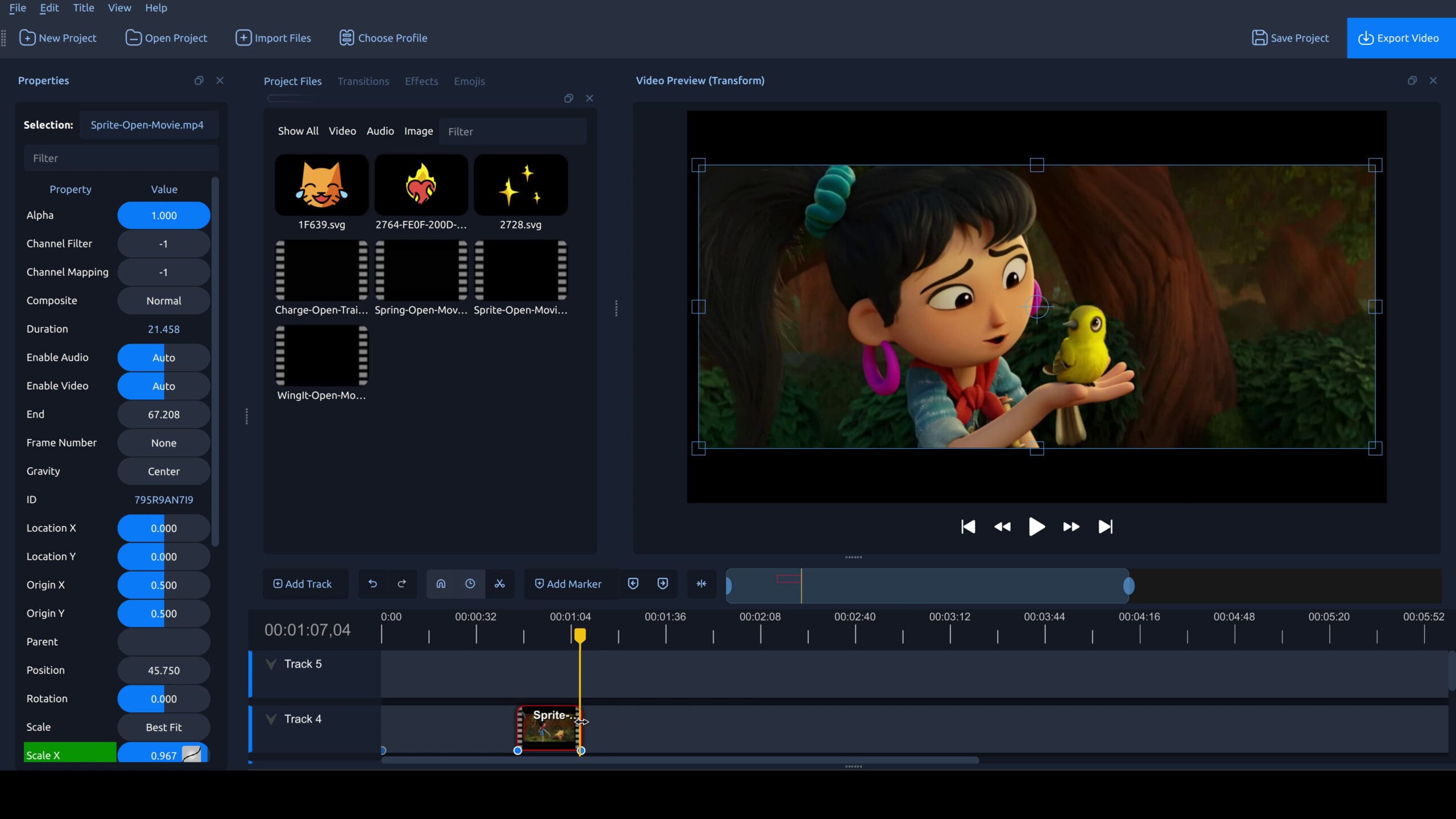1456x819 pixels.
Task: Collapse Track 4 with its chevron
Action: point(270,718)
